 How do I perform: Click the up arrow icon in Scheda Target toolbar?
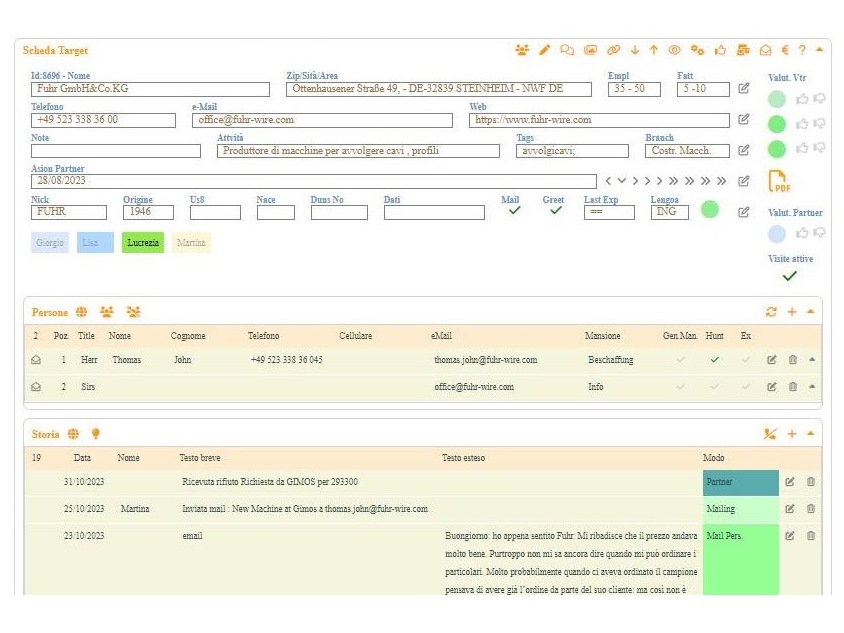pos(653,50)
